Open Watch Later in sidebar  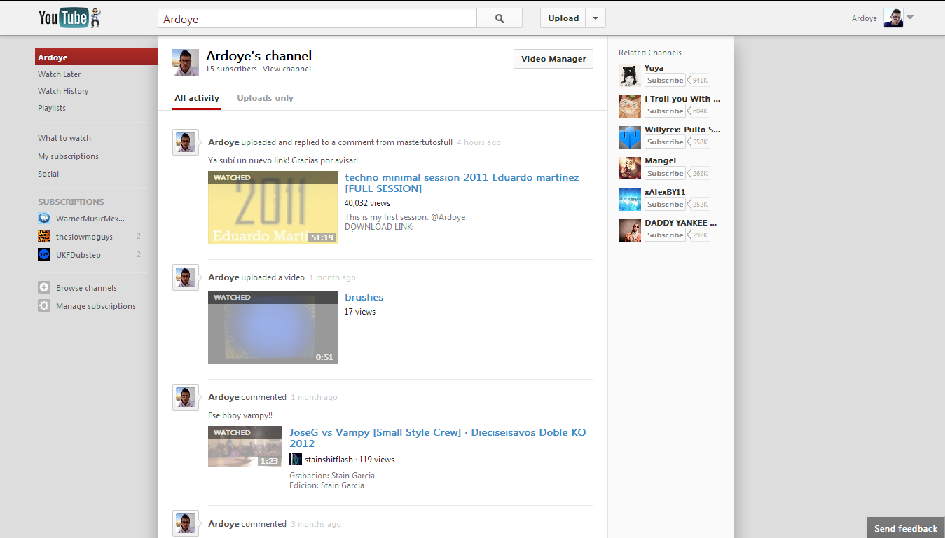click(x=59, y=74)
